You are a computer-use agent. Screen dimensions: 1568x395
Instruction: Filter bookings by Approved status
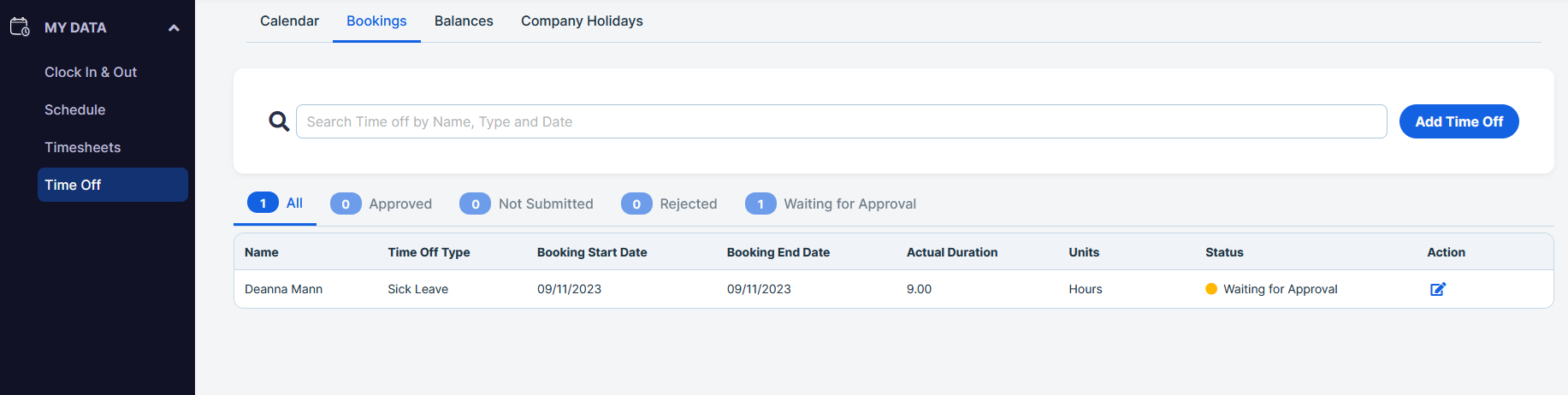click(381, 203)
